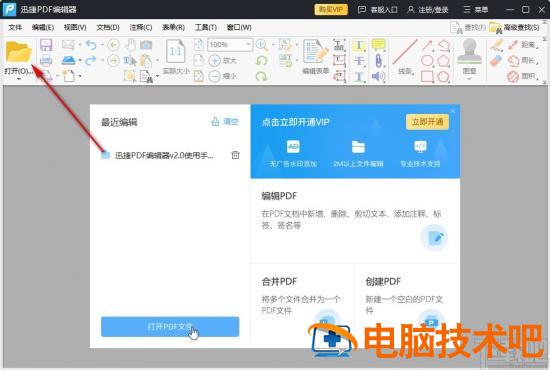The height and width of the screenshot is (370, 550).
Task: Expand the dropdown arrow under the Stamp tool
Action: click(469, 79)
